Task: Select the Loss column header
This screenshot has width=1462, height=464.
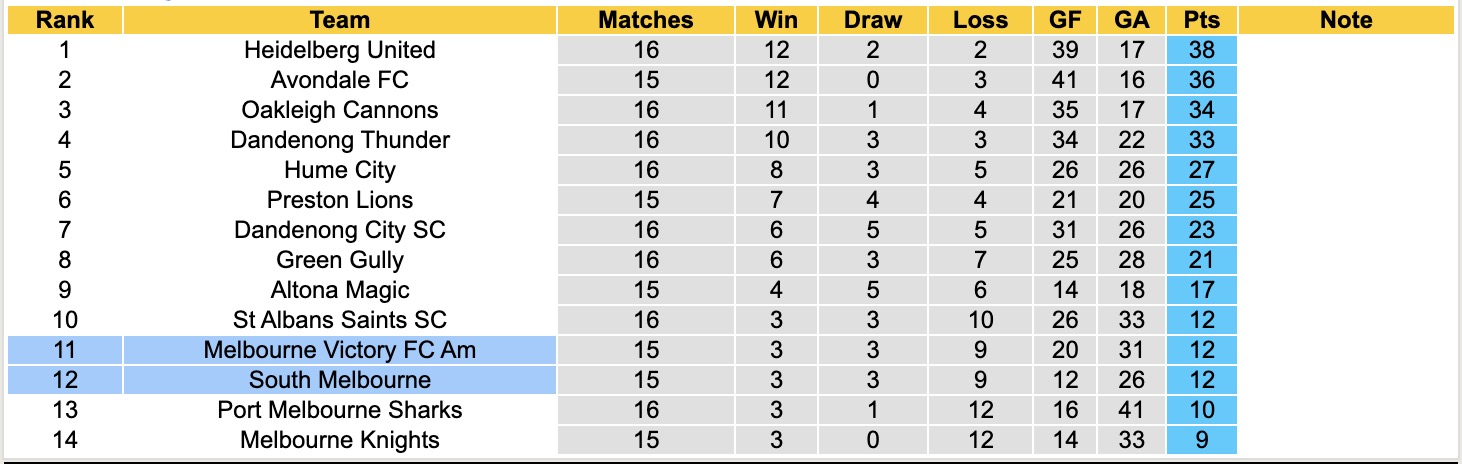Action: point(981,20)
